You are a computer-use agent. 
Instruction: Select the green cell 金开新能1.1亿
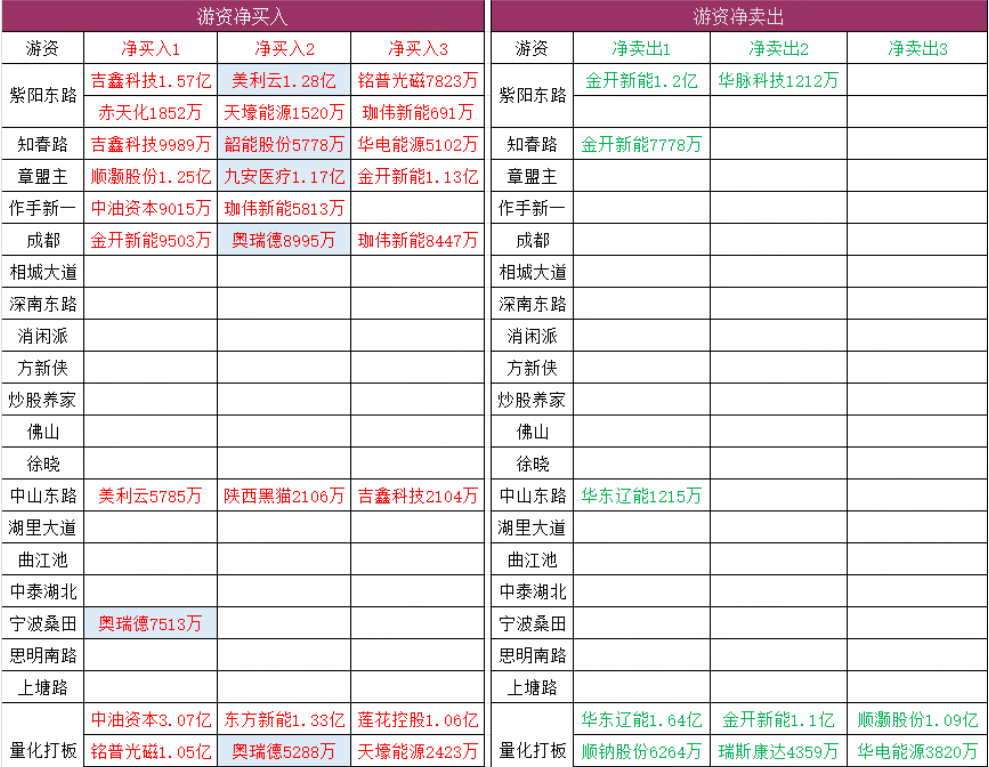[778, 720]
